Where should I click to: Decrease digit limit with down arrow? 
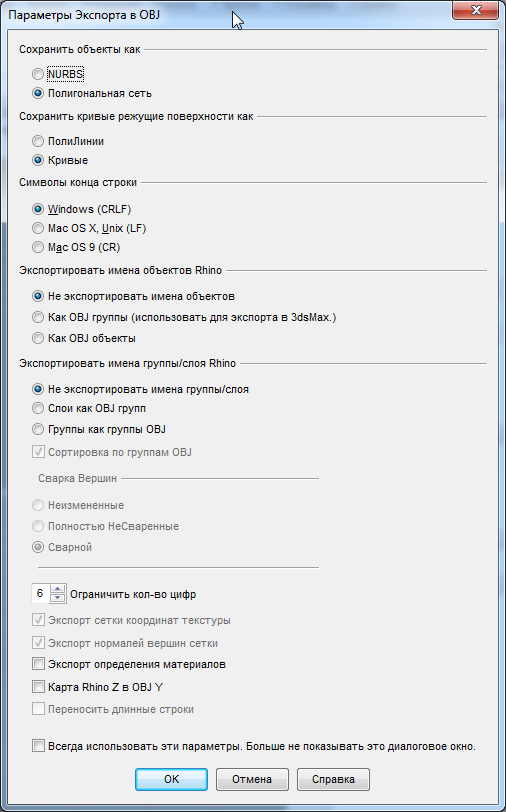[x=59, y=598]
